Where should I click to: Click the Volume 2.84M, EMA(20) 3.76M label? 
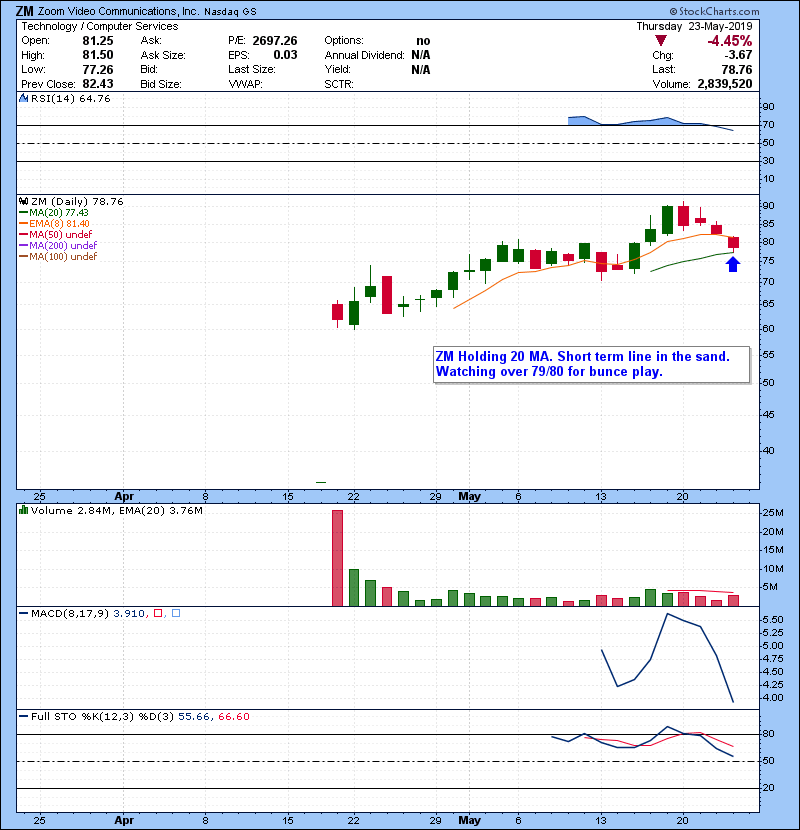[116, 510]
